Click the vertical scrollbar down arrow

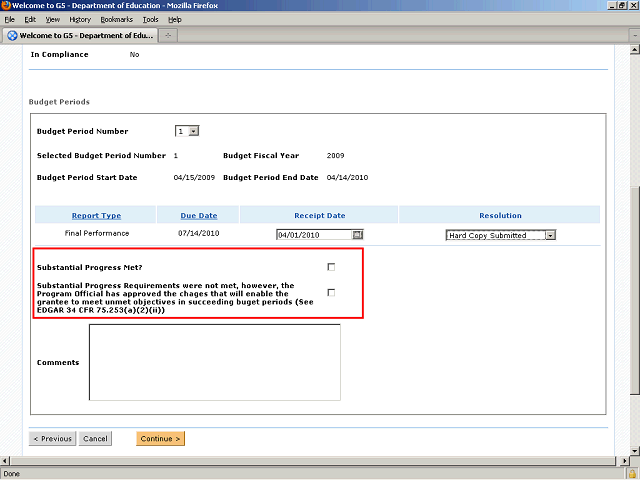click(635, 451)
